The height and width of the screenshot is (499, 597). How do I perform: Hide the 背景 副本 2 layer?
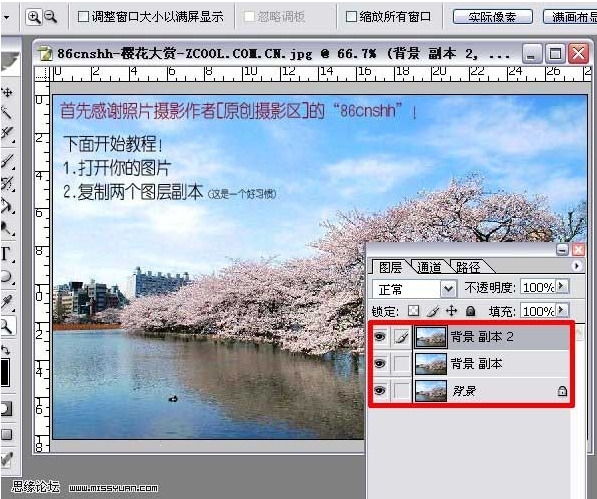380,336
